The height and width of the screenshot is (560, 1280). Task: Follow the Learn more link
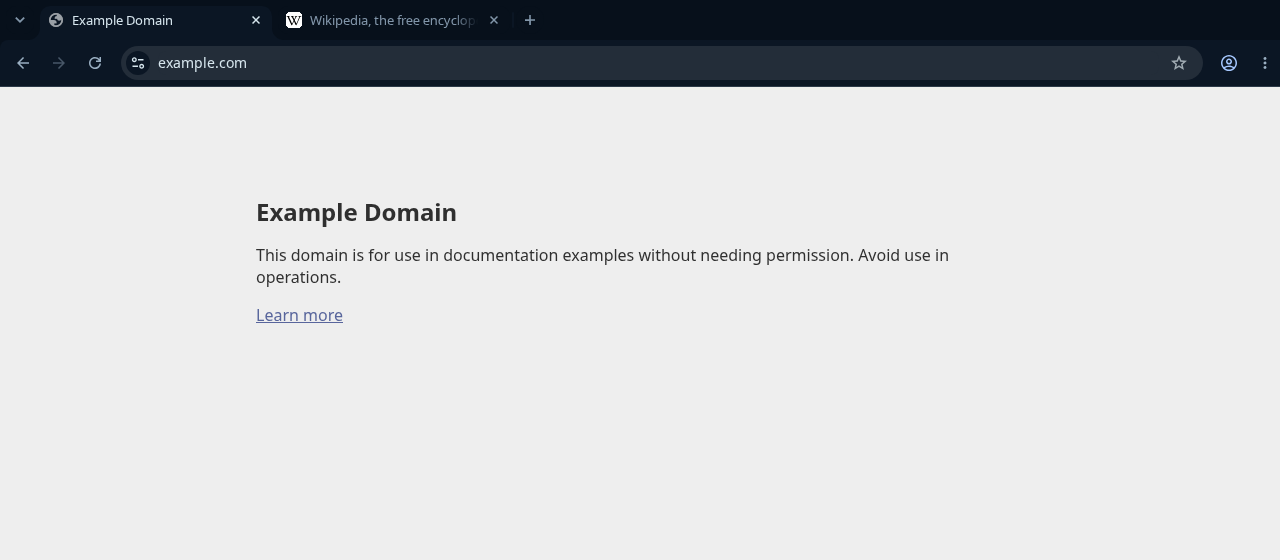click(x=299, y=315)
